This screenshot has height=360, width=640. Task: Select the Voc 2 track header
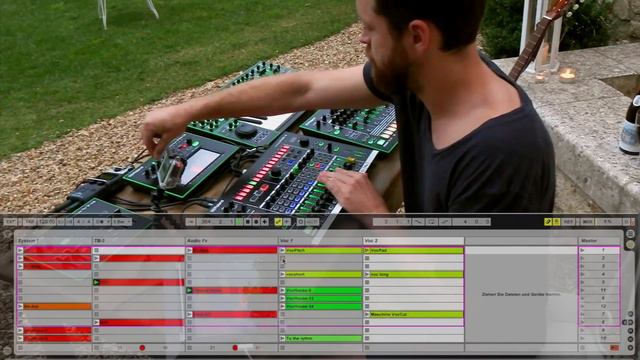[413, 241]
